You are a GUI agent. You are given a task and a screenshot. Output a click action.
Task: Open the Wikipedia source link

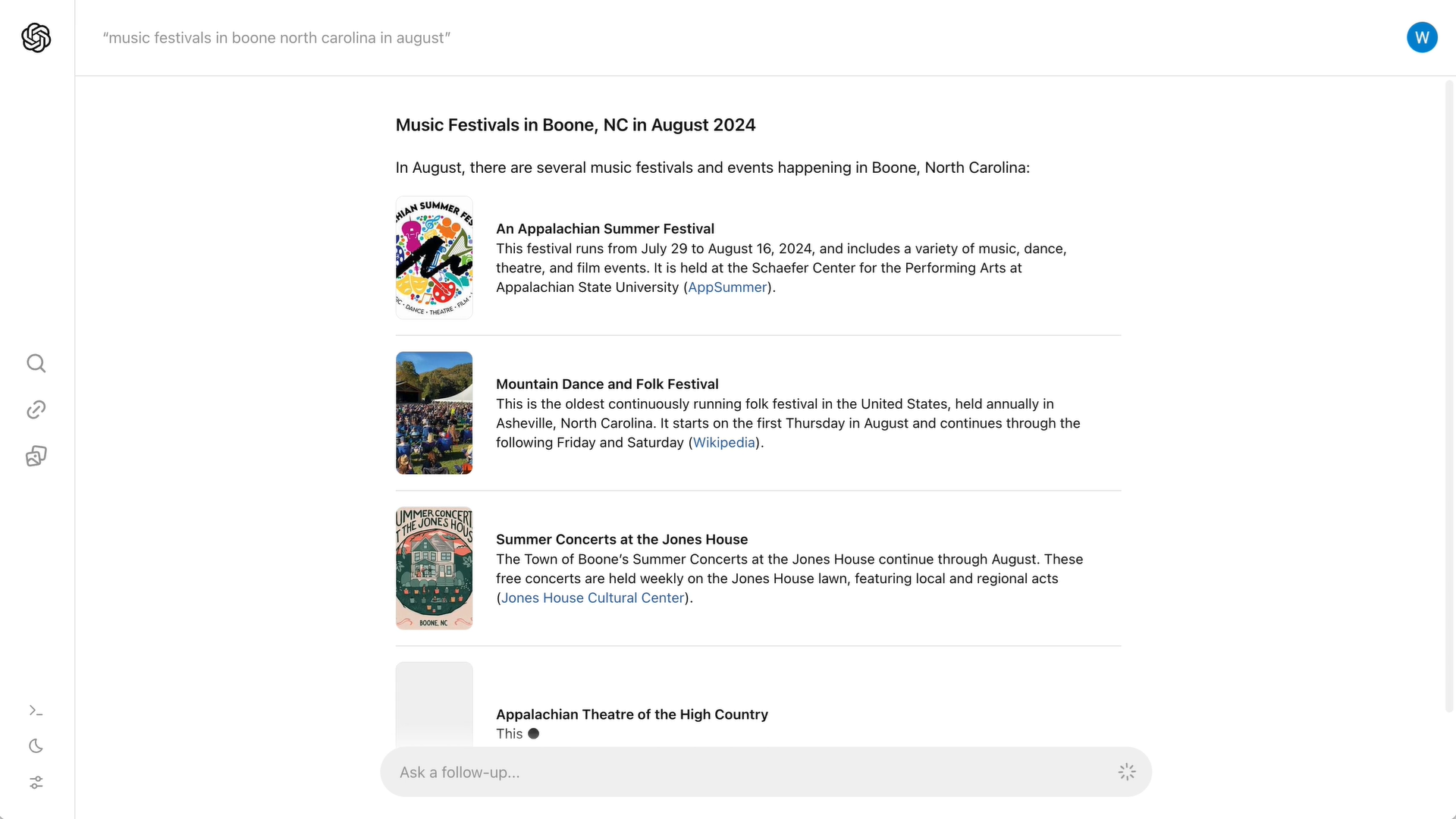tap(724, 443)
